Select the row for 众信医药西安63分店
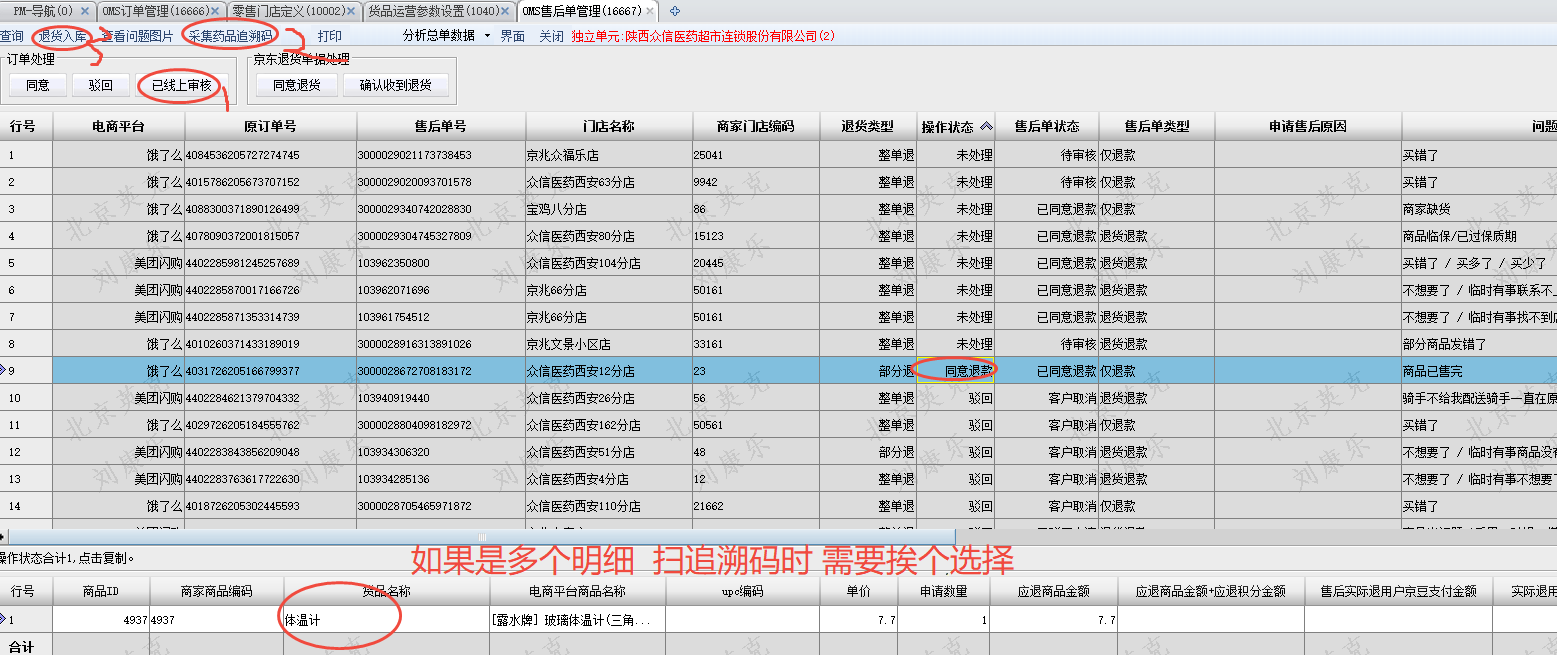 click(778, 182)
